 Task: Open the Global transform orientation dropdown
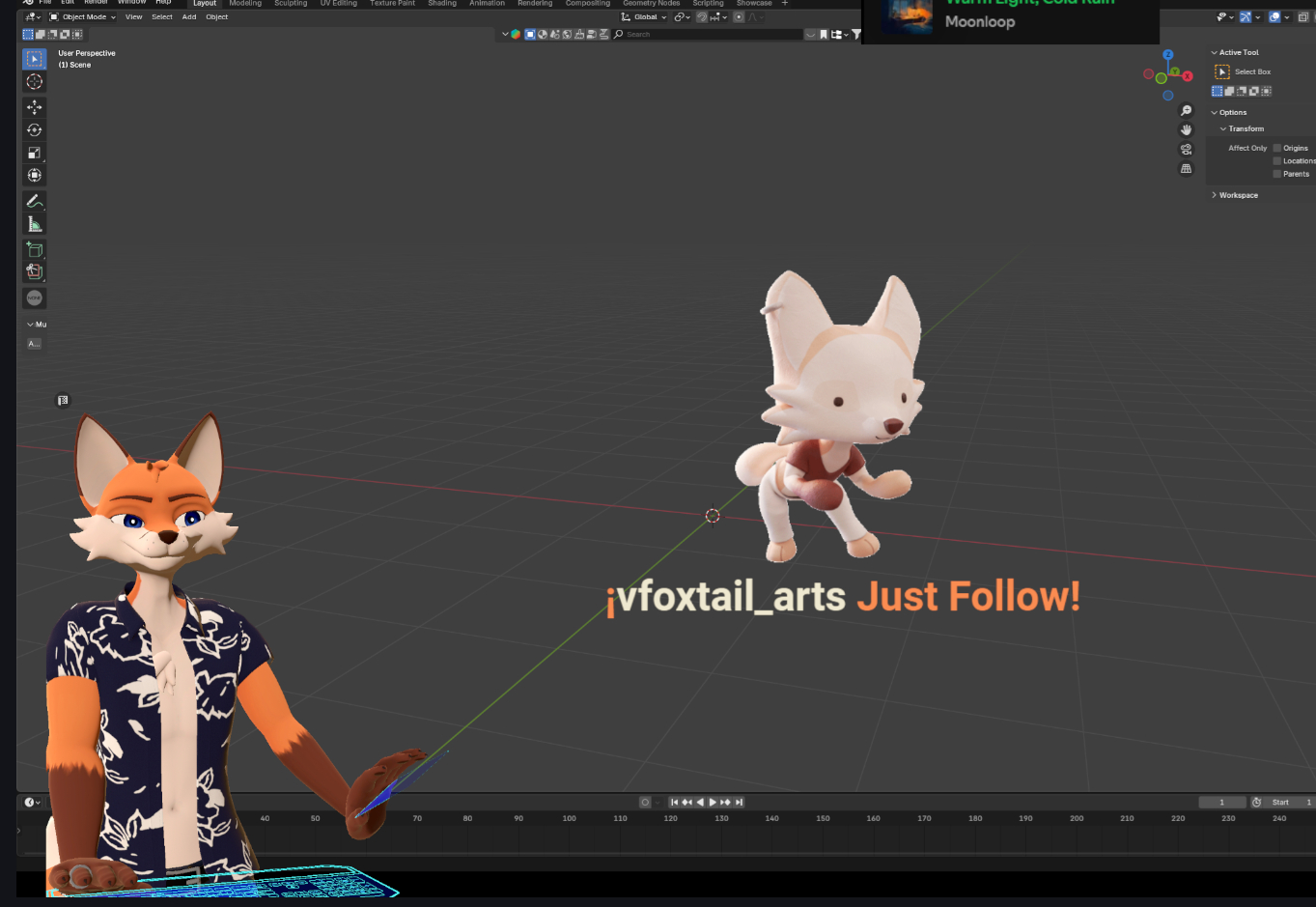pyautogui.click(x=645, y=17)
